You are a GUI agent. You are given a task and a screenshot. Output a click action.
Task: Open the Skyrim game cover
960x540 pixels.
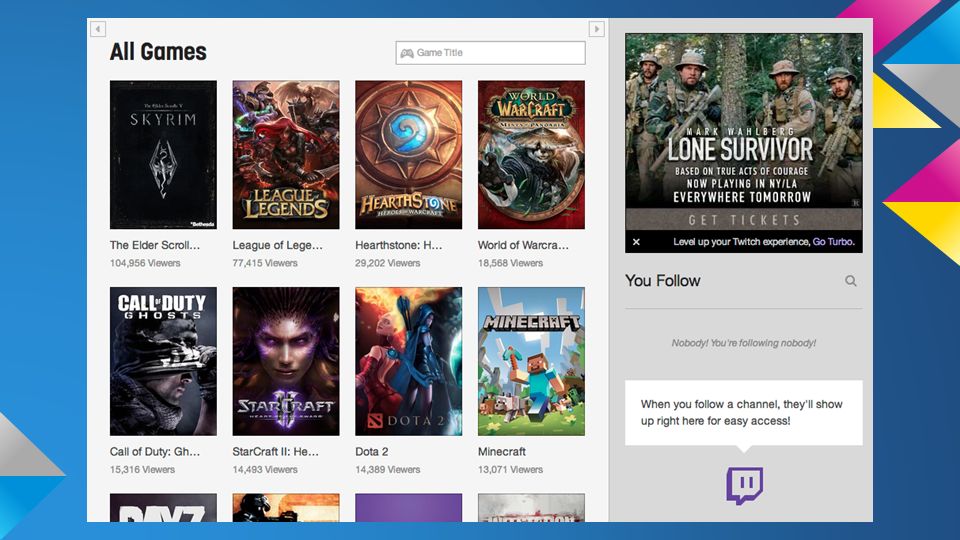163,155
